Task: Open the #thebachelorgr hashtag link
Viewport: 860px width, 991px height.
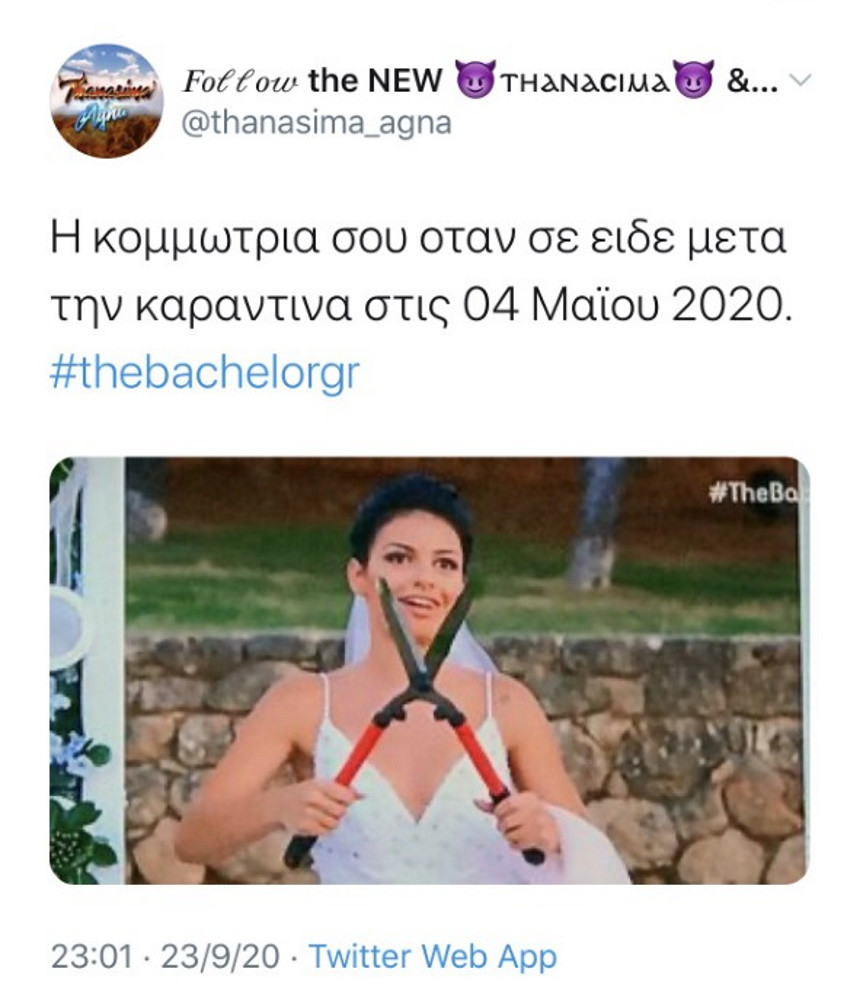Action: click(205, 373)
